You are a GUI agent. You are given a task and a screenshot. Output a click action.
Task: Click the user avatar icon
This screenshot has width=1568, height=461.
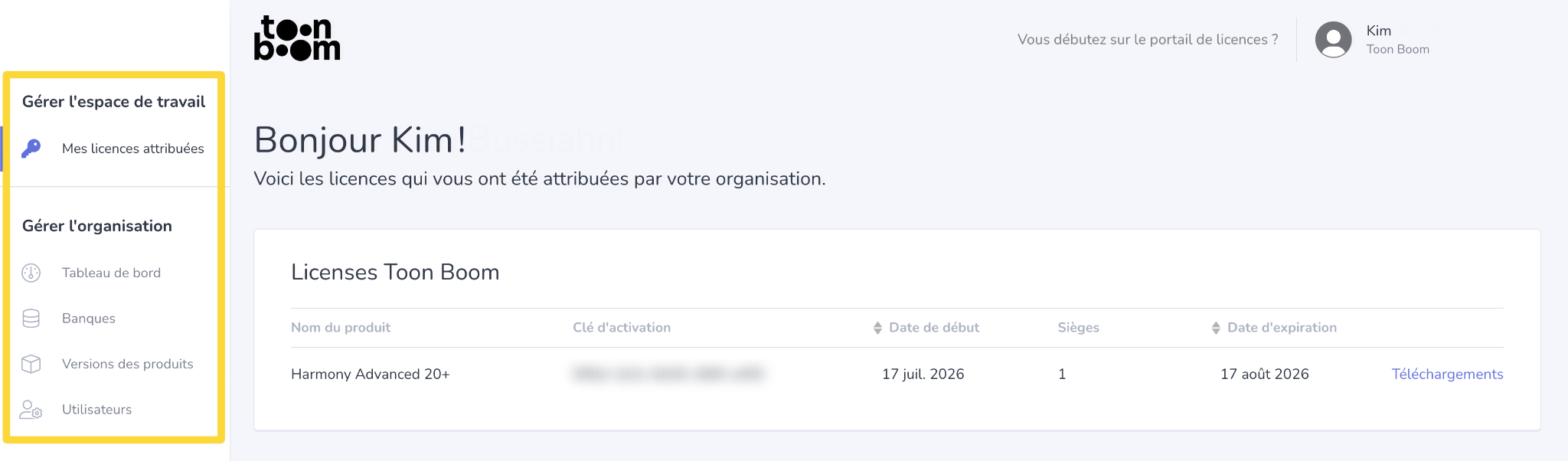(1334, 39)
